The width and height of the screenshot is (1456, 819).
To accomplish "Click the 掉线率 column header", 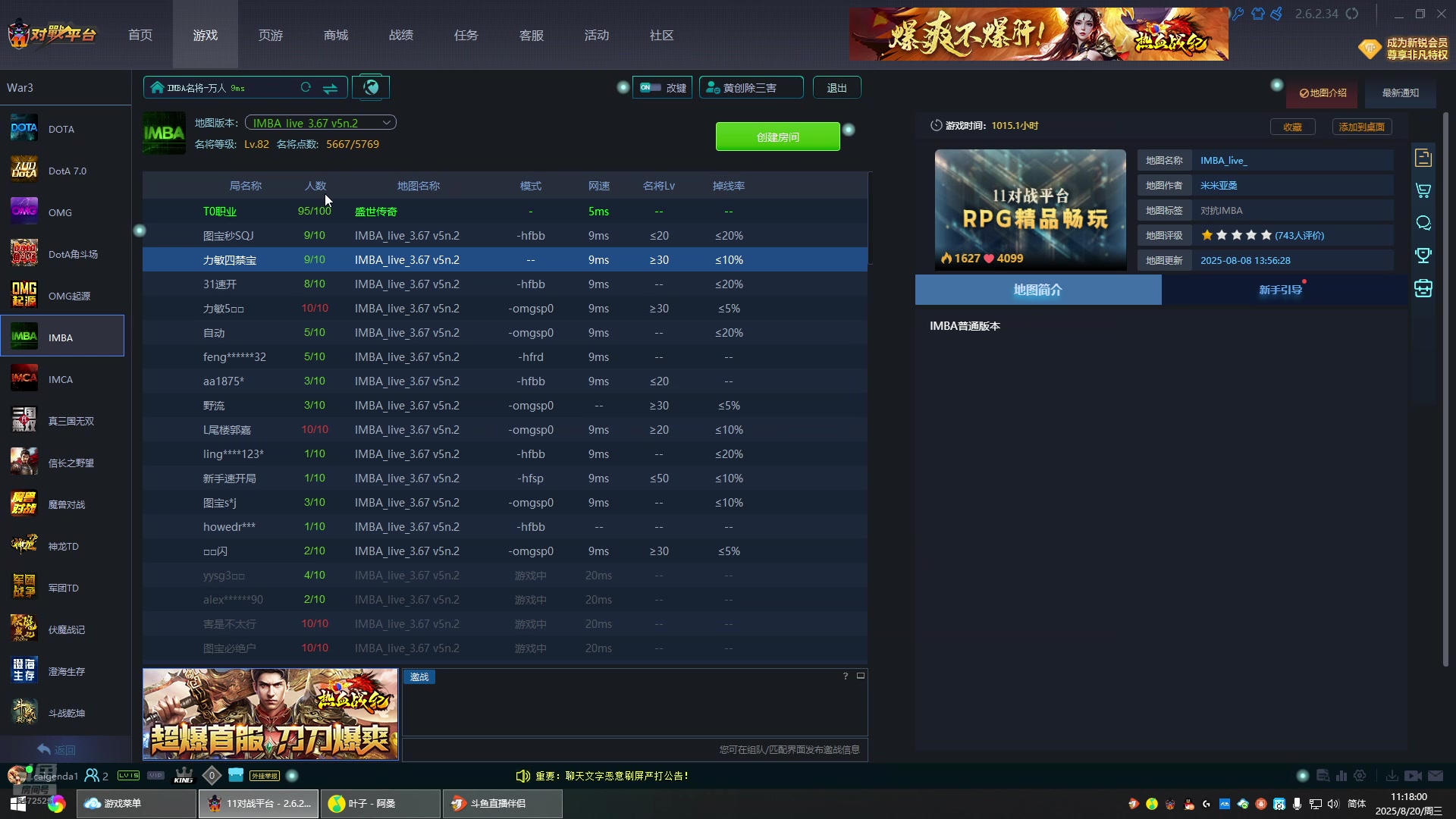I will (729, 186).
